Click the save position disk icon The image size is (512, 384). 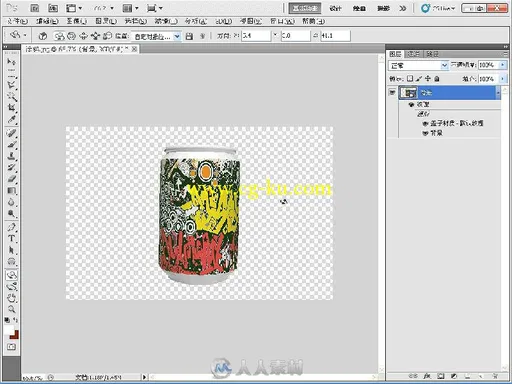click(189, 36)
